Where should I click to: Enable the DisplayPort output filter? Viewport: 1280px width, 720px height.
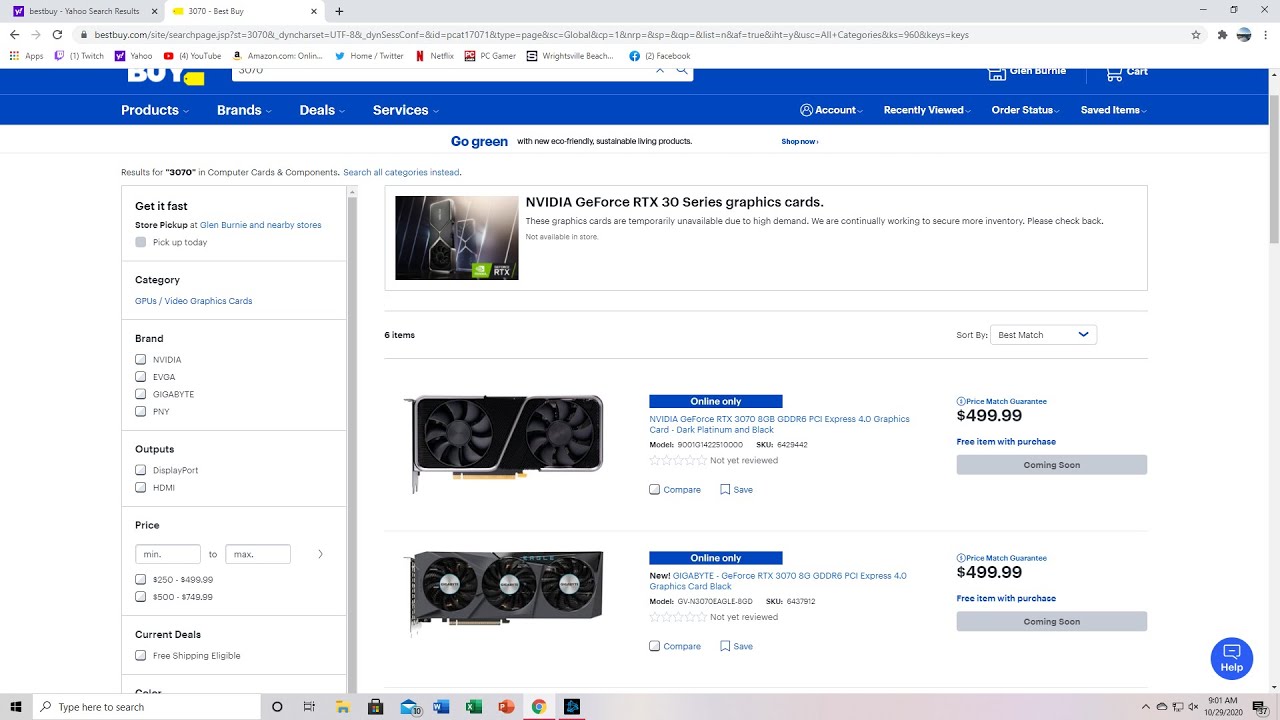pyautogui.click(x=140, y=470)
